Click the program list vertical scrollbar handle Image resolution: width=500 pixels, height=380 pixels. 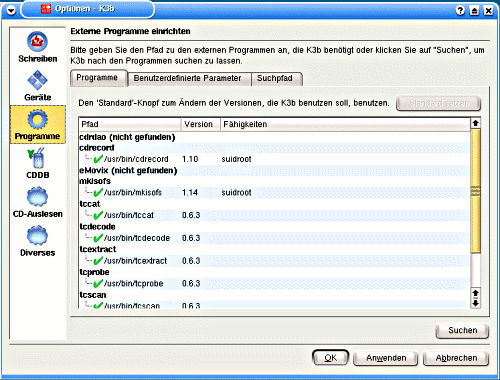(476, 191)
